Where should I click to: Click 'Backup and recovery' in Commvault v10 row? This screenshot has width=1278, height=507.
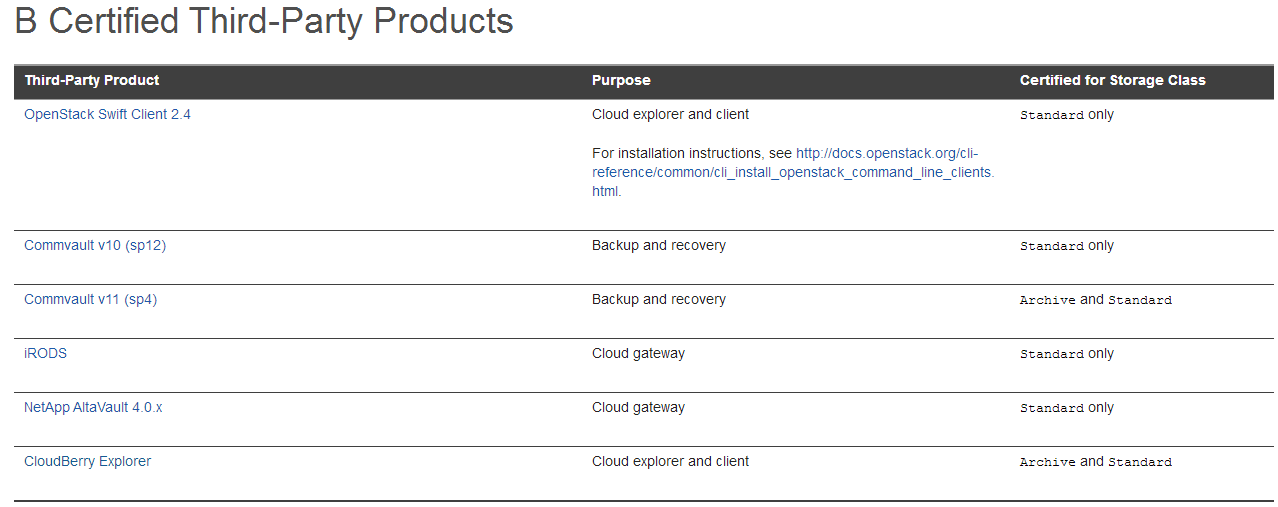point(659,245)
